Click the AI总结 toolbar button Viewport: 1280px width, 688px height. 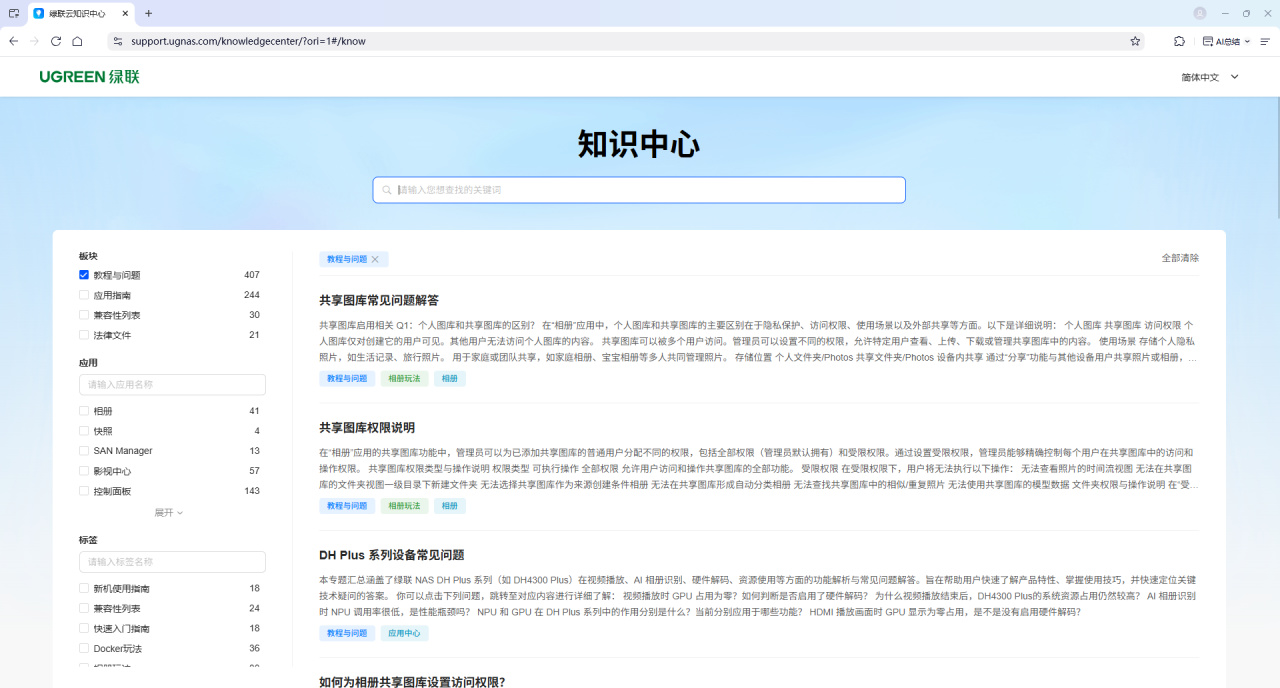pyautogui.click(x=1221, y=41)
